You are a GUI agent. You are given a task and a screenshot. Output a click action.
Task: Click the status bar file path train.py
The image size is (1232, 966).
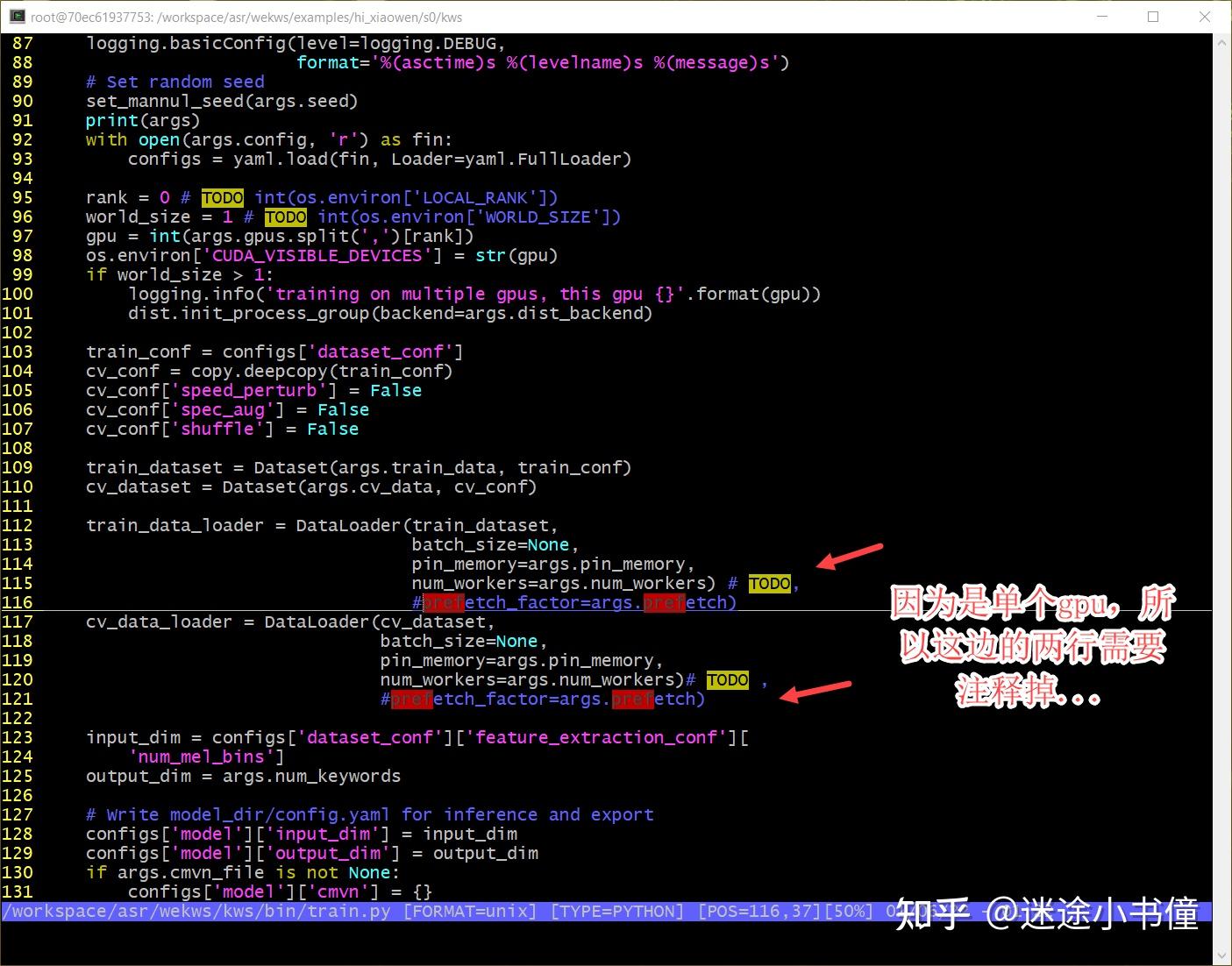[x=196, y=911]
